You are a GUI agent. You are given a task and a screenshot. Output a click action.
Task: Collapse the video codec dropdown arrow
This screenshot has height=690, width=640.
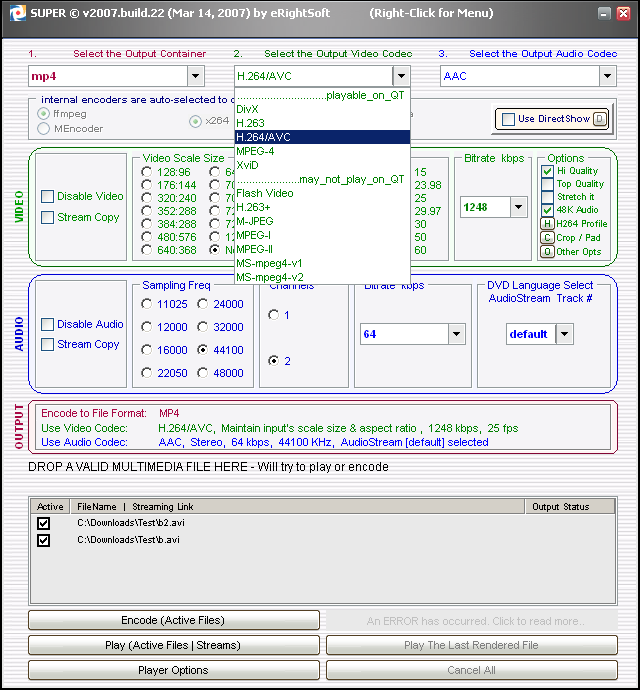tap(401, 76)
